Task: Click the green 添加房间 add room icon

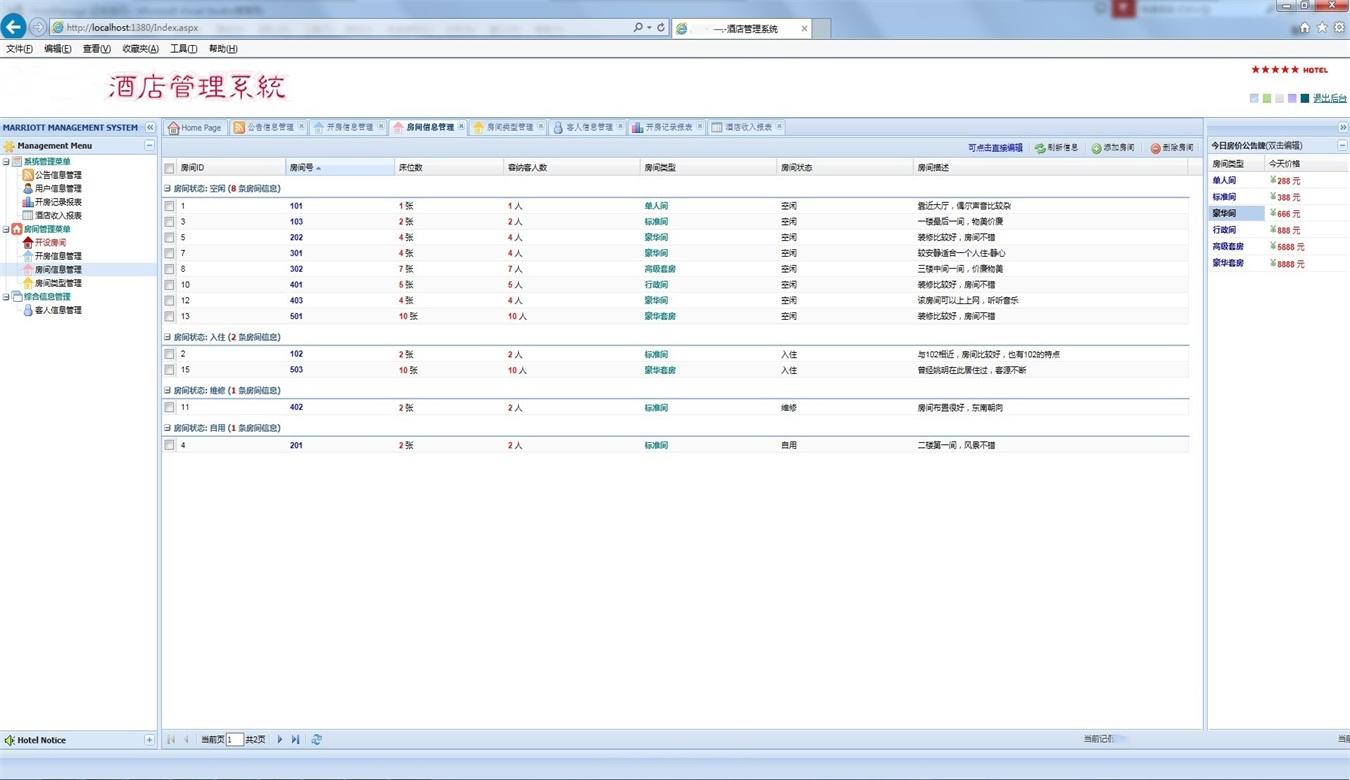Action: [x=1096, y=148]
